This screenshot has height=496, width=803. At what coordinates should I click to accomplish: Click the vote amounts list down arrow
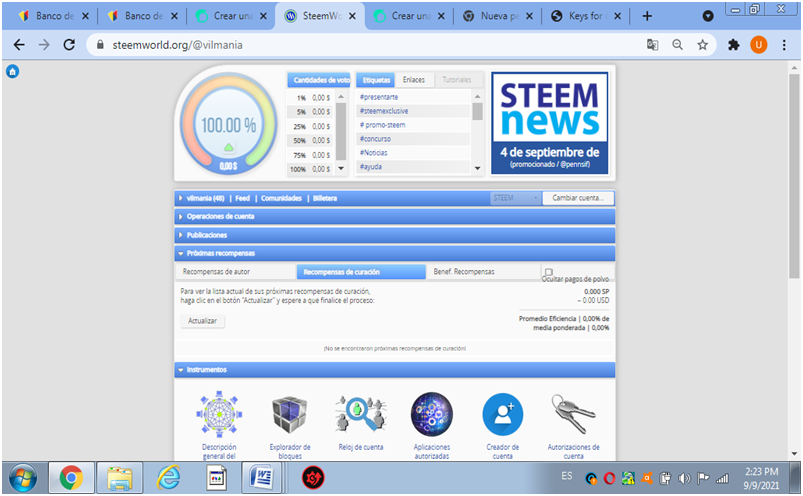(341, 168)
